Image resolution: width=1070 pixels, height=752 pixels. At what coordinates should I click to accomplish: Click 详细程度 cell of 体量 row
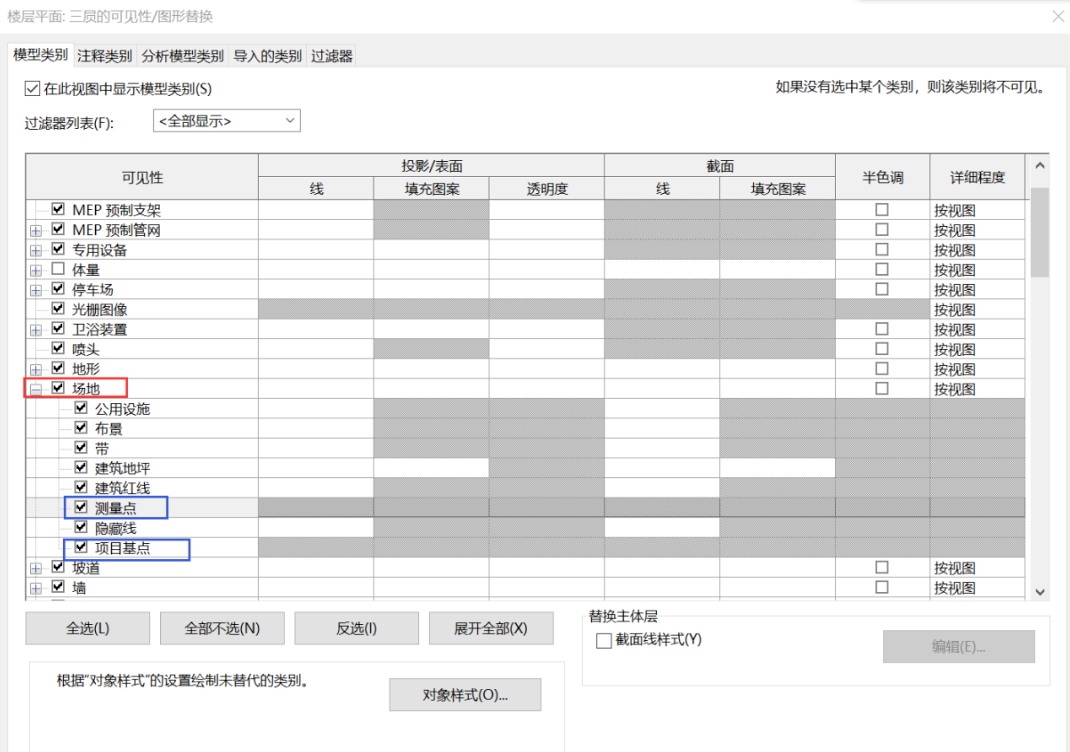click(x=977, y=270)
